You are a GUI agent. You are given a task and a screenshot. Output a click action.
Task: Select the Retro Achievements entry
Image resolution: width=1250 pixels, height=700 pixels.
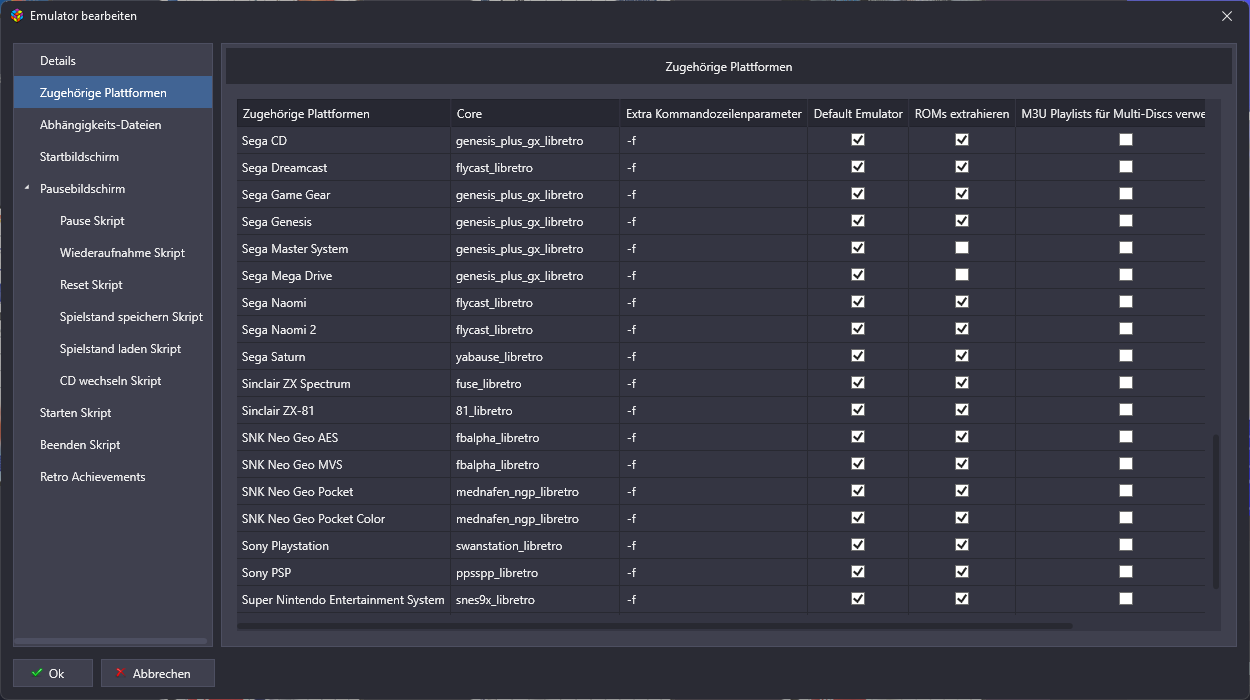[x=92, y=477]
